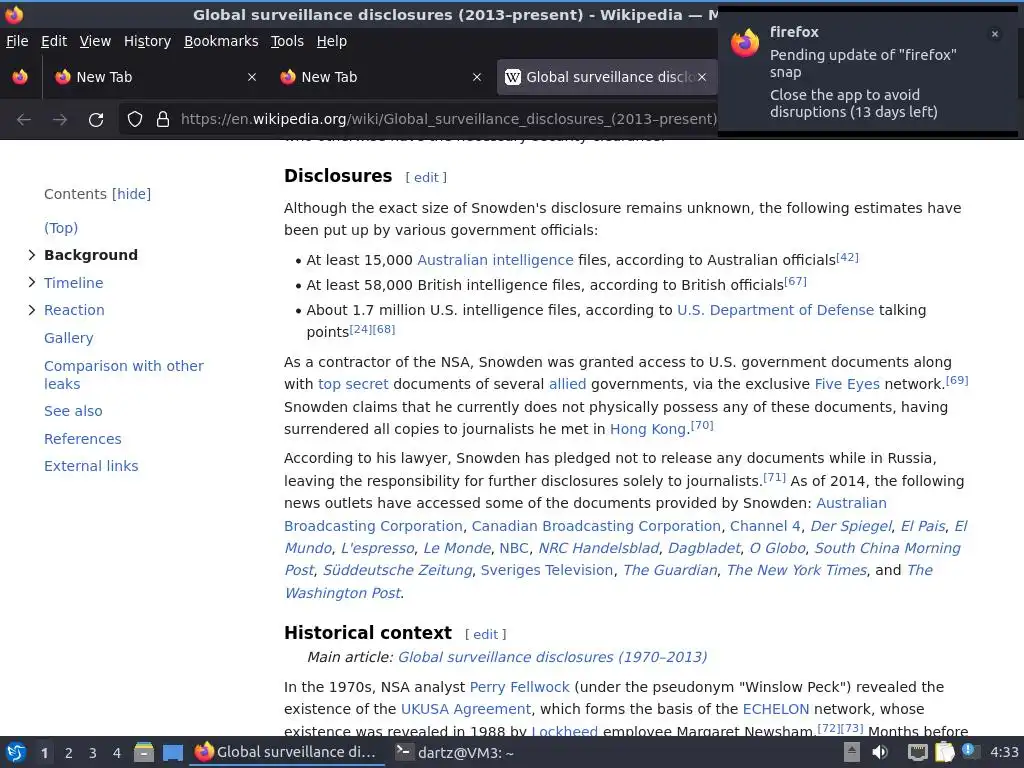This screenshot has width=1024, height=768.
Task: Open Global surveillance disclosures (1970–2013) main article
Action: (x=552, y=657)
